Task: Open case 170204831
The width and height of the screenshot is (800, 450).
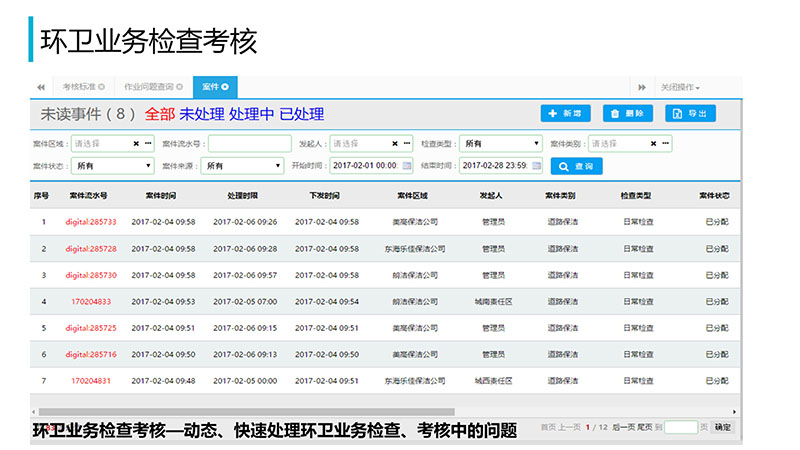Action: tap(91, 381)
